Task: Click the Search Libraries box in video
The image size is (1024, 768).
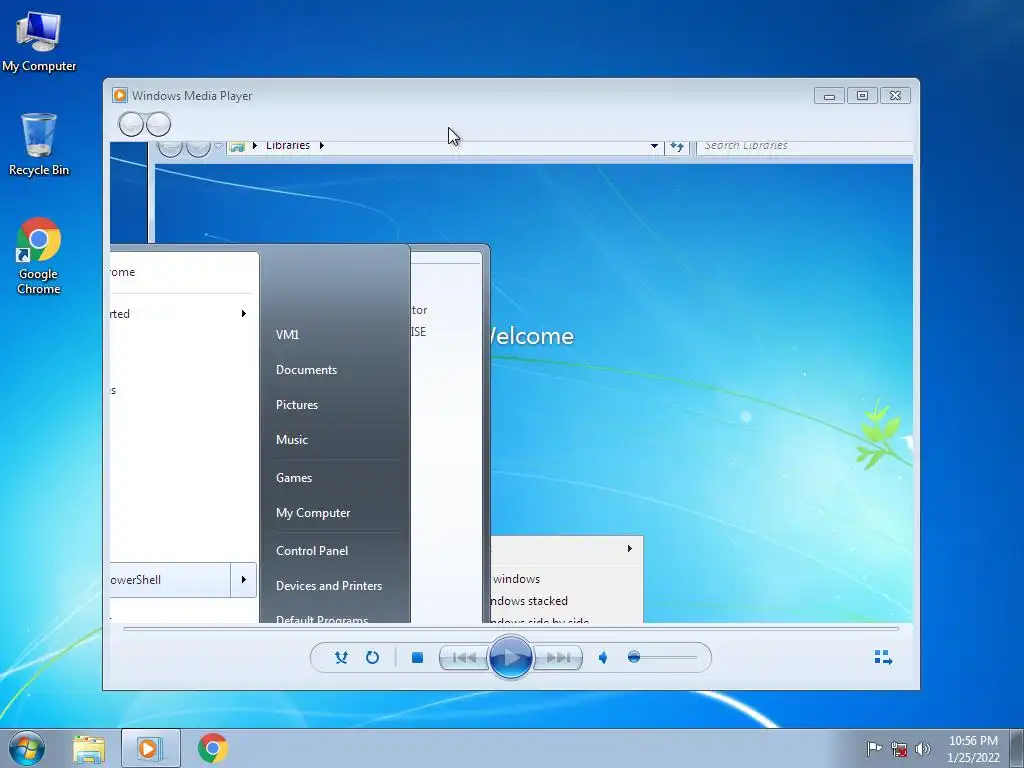Action: point(805,148)
